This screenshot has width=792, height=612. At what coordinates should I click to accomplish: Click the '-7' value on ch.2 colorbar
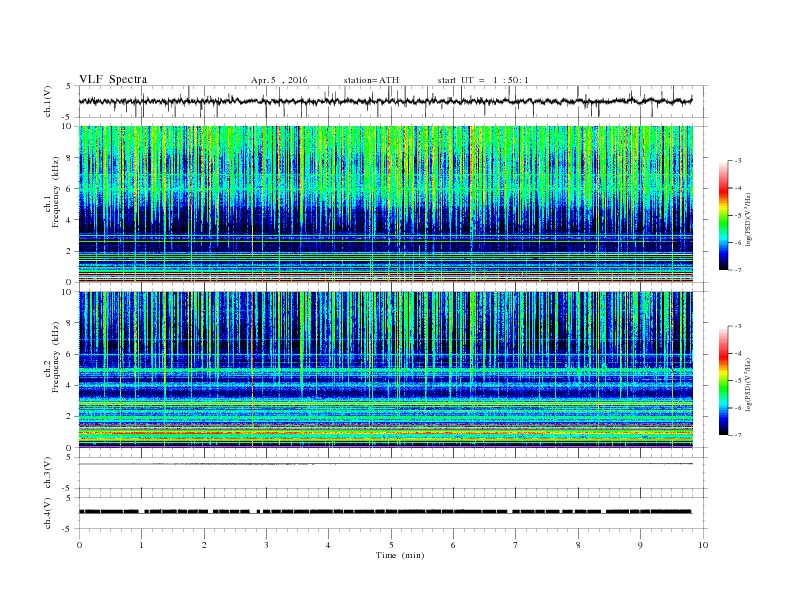(x=738, y=436)
